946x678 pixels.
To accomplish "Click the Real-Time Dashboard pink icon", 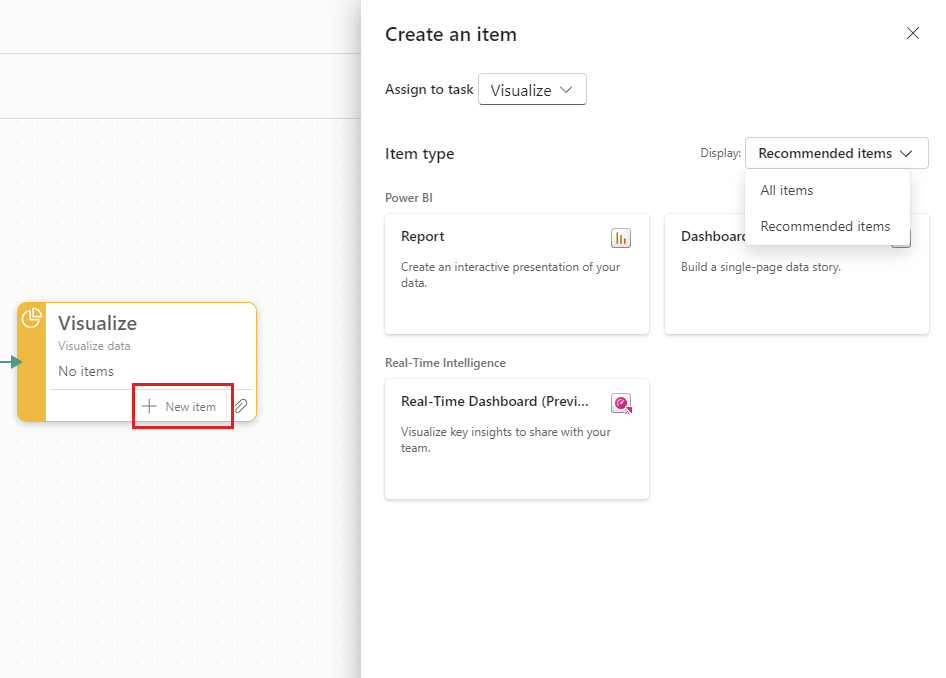I will tap(621, 403).
